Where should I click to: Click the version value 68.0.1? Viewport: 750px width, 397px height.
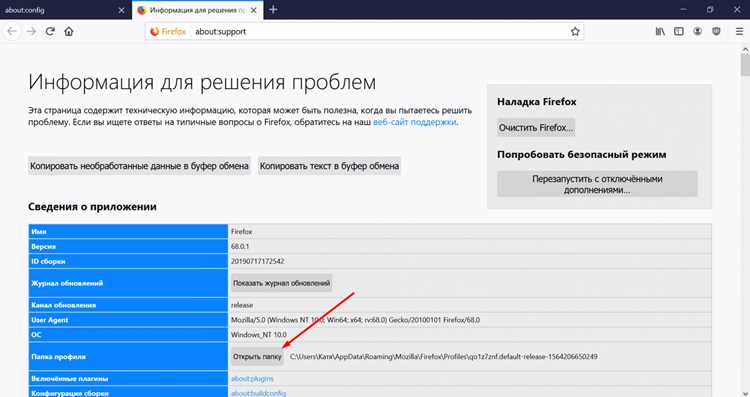coord(240,246)
